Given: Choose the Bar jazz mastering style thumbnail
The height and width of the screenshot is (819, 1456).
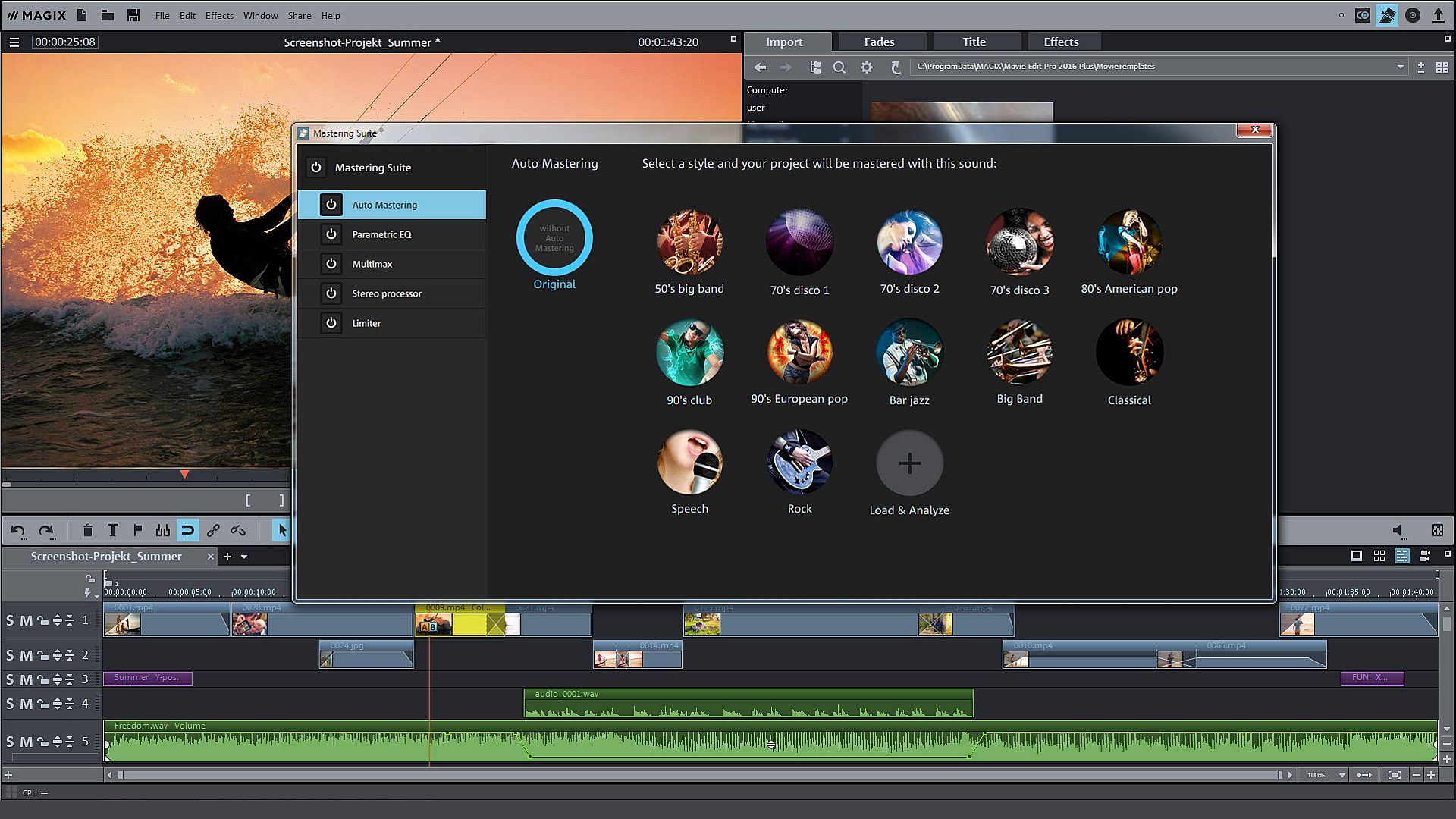Looking at the screenshot, I should (x=909, y=352).
